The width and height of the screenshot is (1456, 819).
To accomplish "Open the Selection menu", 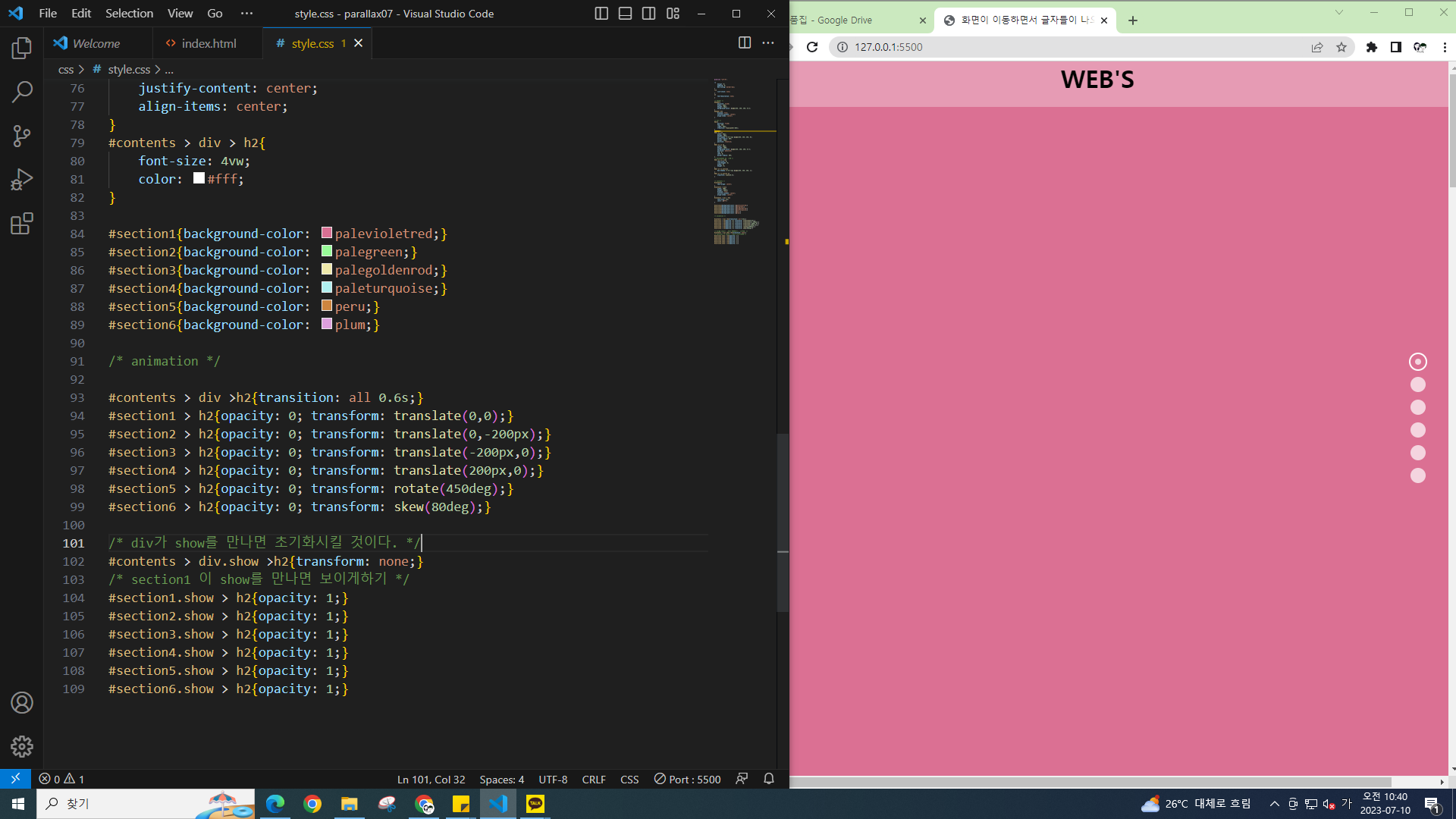I will coord(129,14).
